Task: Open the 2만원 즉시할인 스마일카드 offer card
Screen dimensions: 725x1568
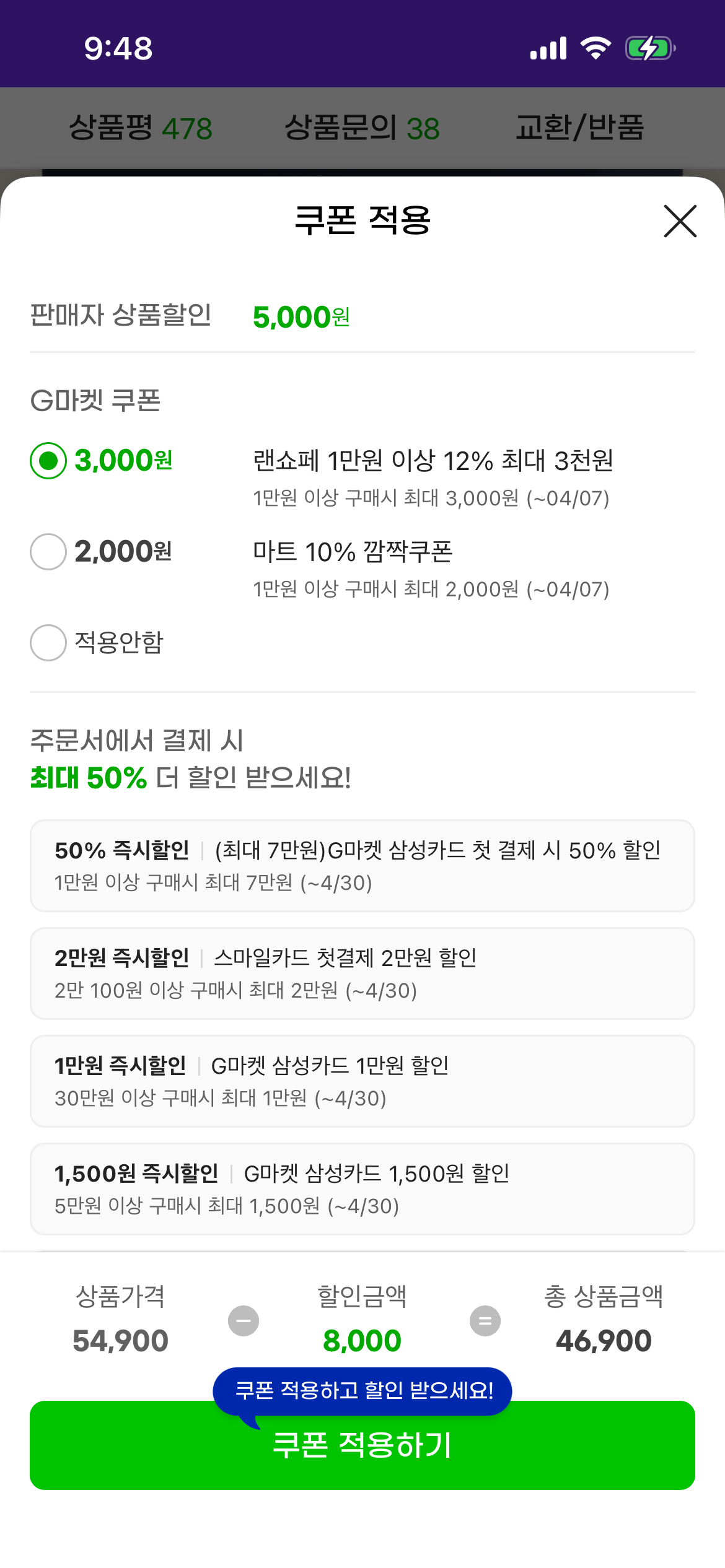Action: pyautogui.click(x=362, y=973)
